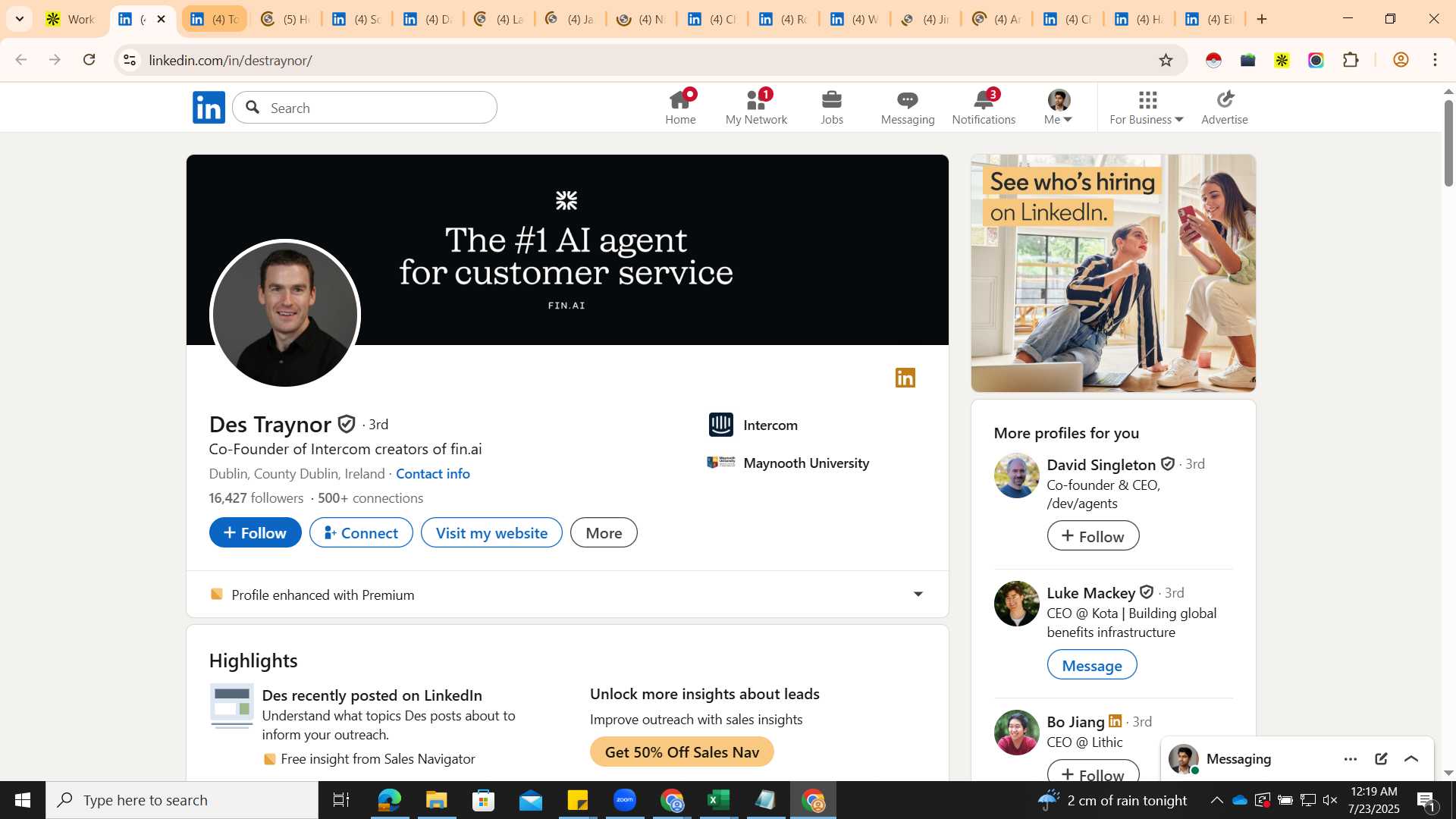Switch to the (4) La tab
The image size is (1456, 819).
(498, 19)
